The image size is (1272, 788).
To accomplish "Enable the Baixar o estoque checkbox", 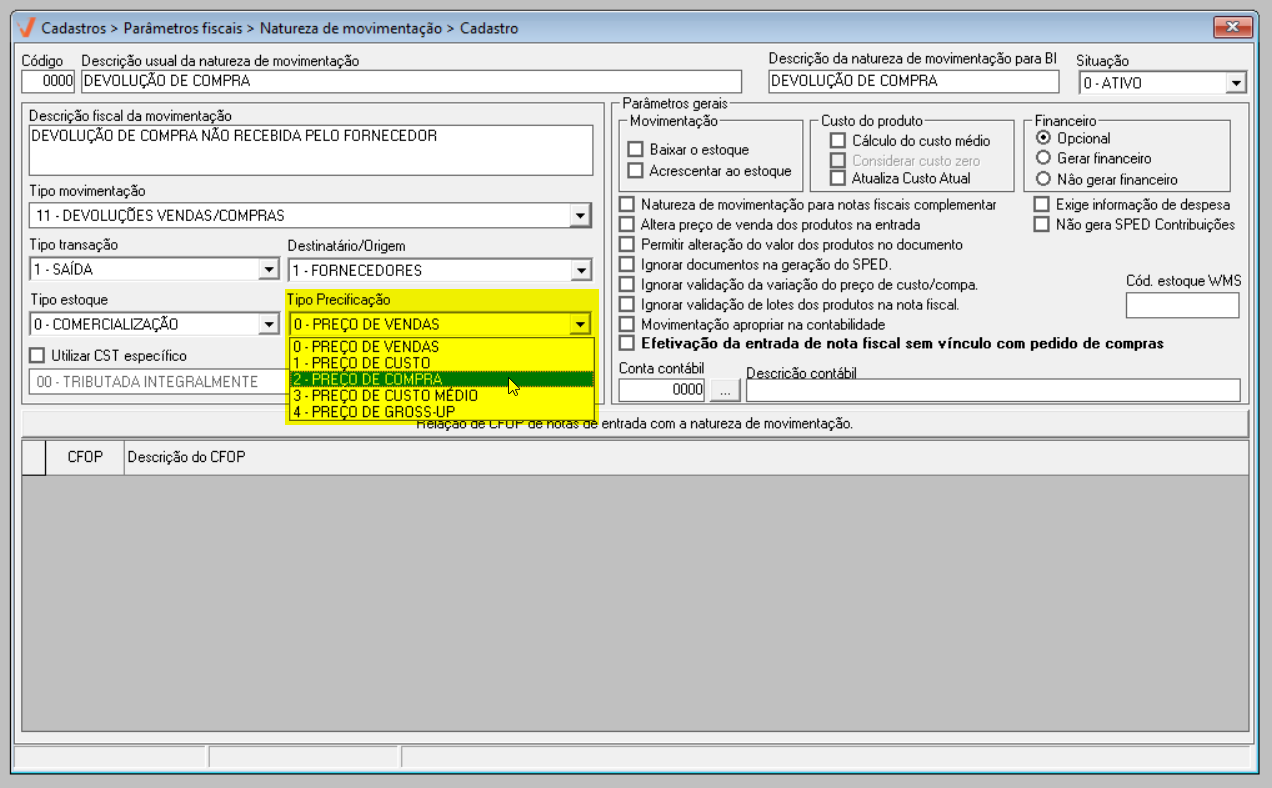I will tap(635, 150).
